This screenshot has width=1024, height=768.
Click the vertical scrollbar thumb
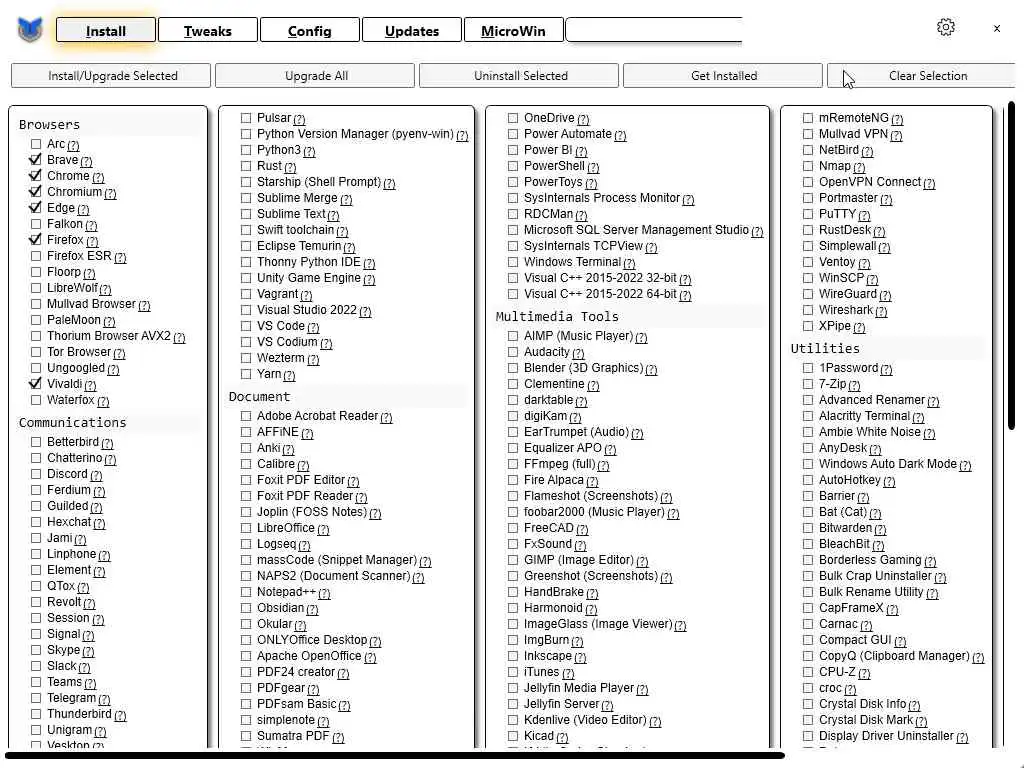(1012, 265)
